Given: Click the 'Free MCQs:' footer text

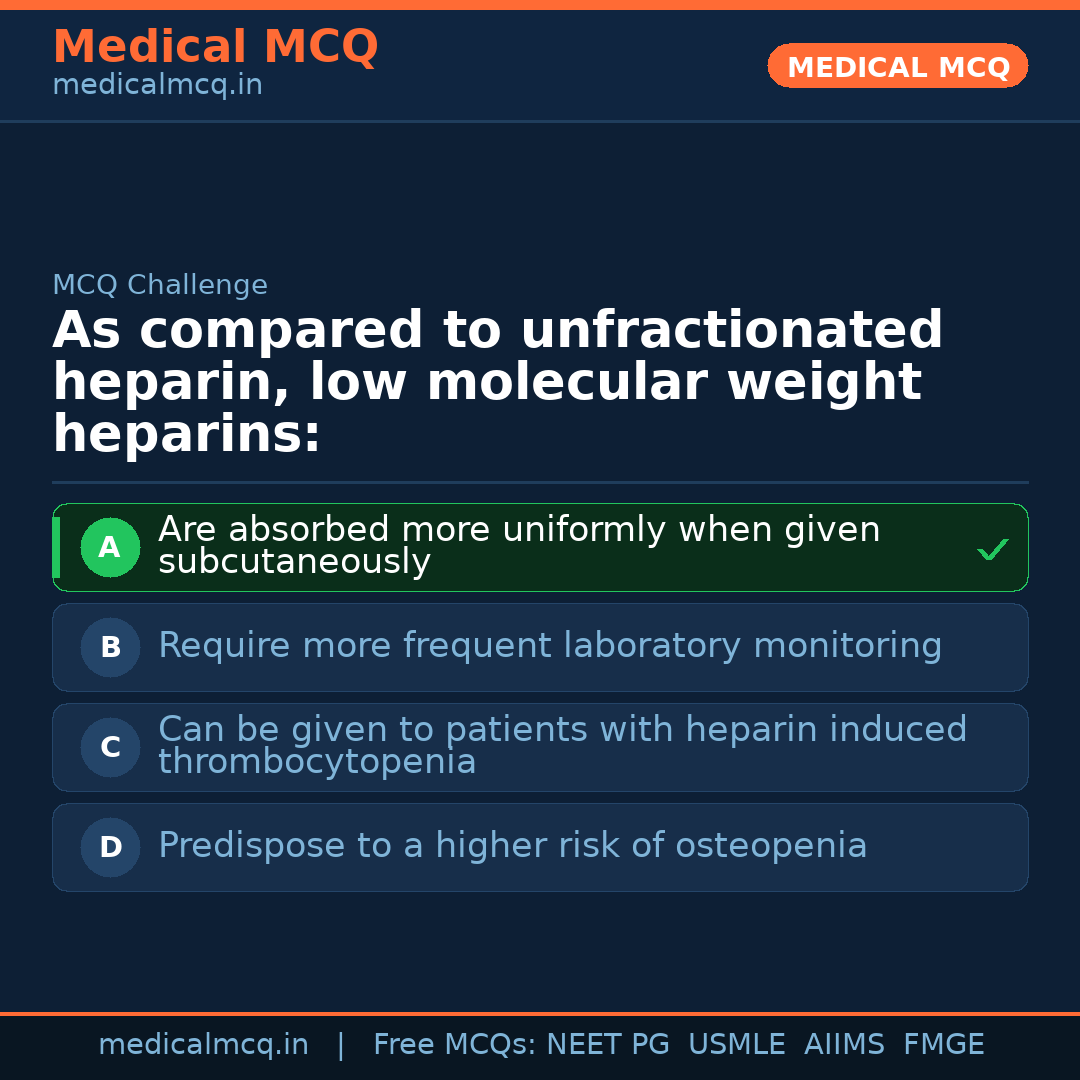Looking at the screenshot, I should point(455,1045).
